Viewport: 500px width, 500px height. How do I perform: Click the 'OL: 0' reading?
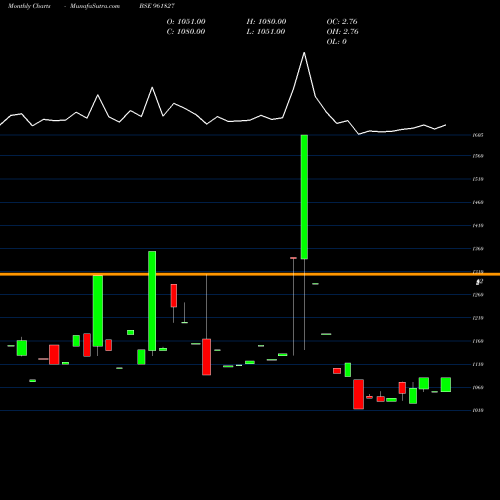coord(337,42)
